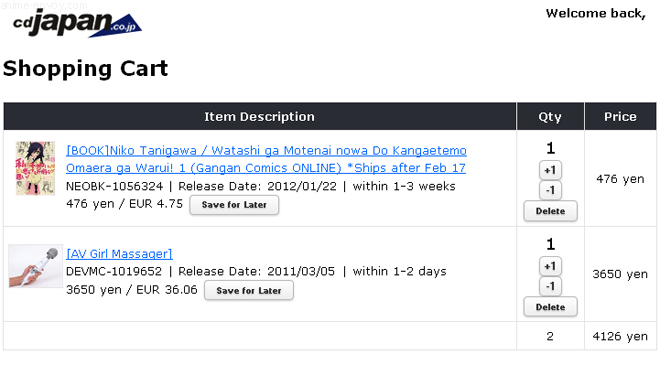This screenshot has width=660, height=365.
Task: Select the Item Description column header
Action: 260,117
